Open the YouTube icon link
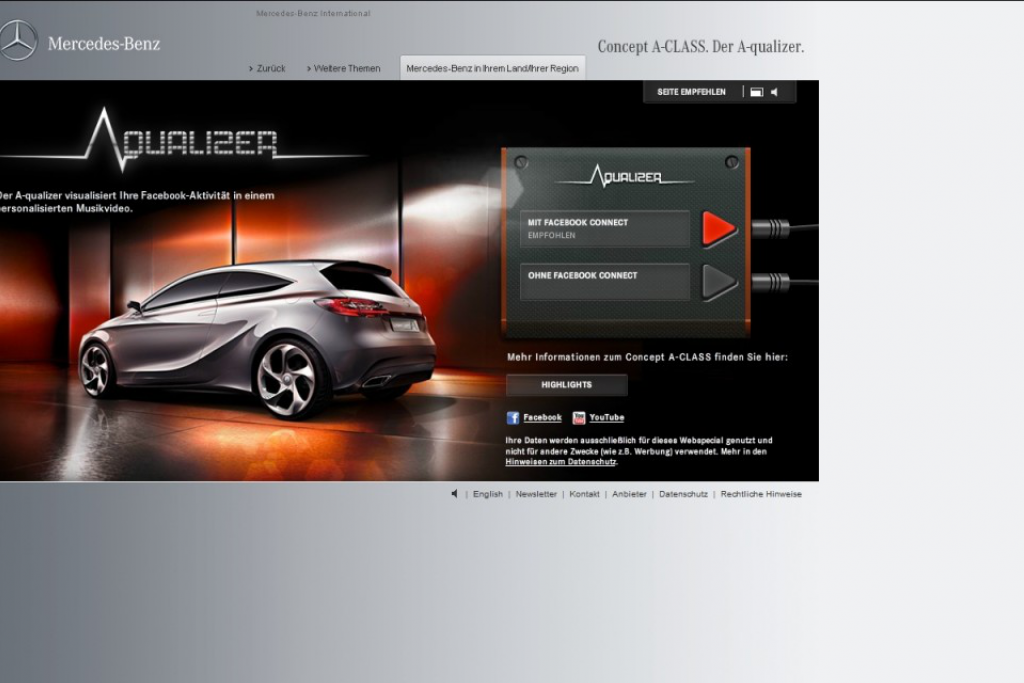The height and width of the screenshot is (683, 1024). (x=579, y=418)
